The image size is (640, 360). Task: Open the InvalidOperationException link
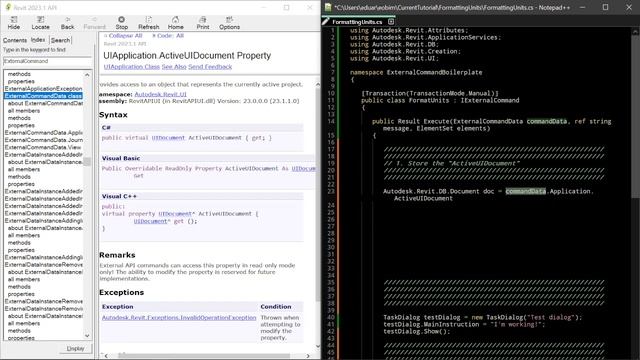click(x=179, y=318)
